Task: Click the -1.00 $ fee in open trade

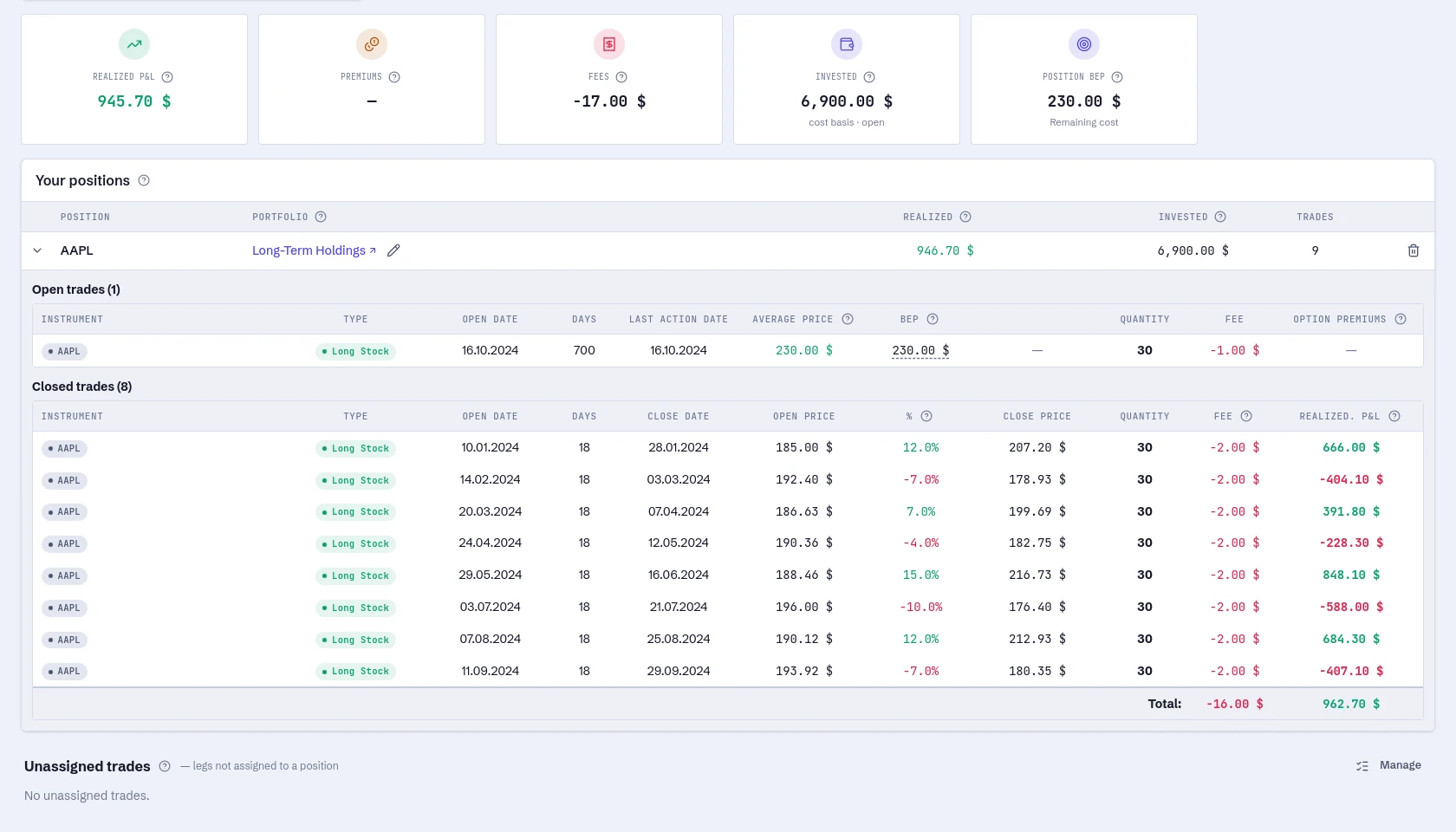Action: point(1235,351)
